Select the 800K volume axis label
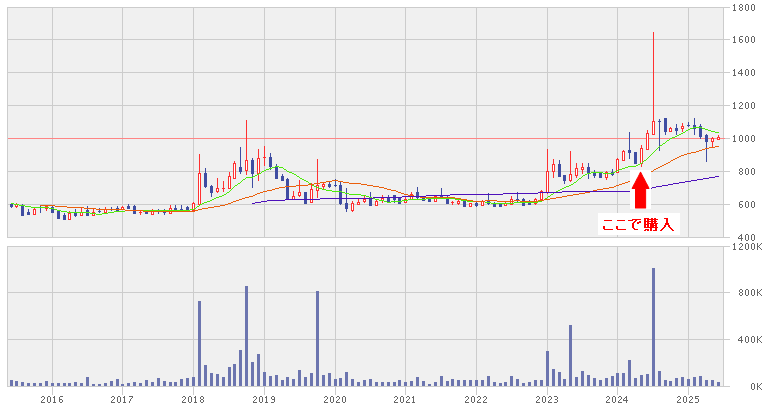Screen dimensions: 771x408 (x=749, y=293)
